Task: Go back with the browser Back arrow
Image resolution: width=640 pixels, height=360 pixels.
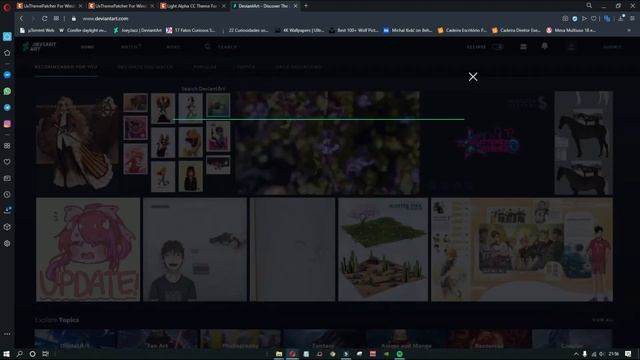Action: pyautogui.click(x=21, y=18)
